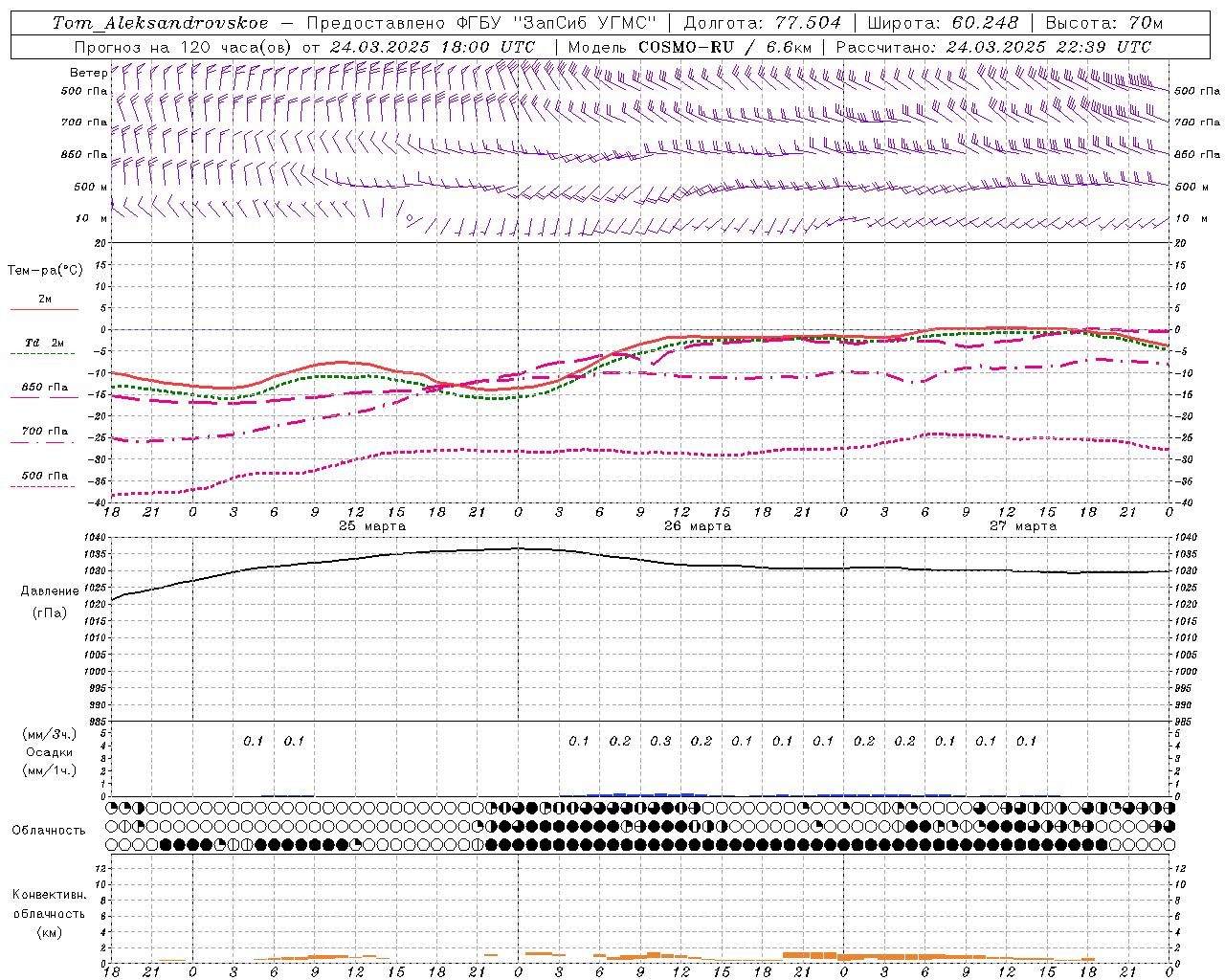Click the 26 марта date label
This screenshot has height=980, width=1225.
[x=698, y=526]
